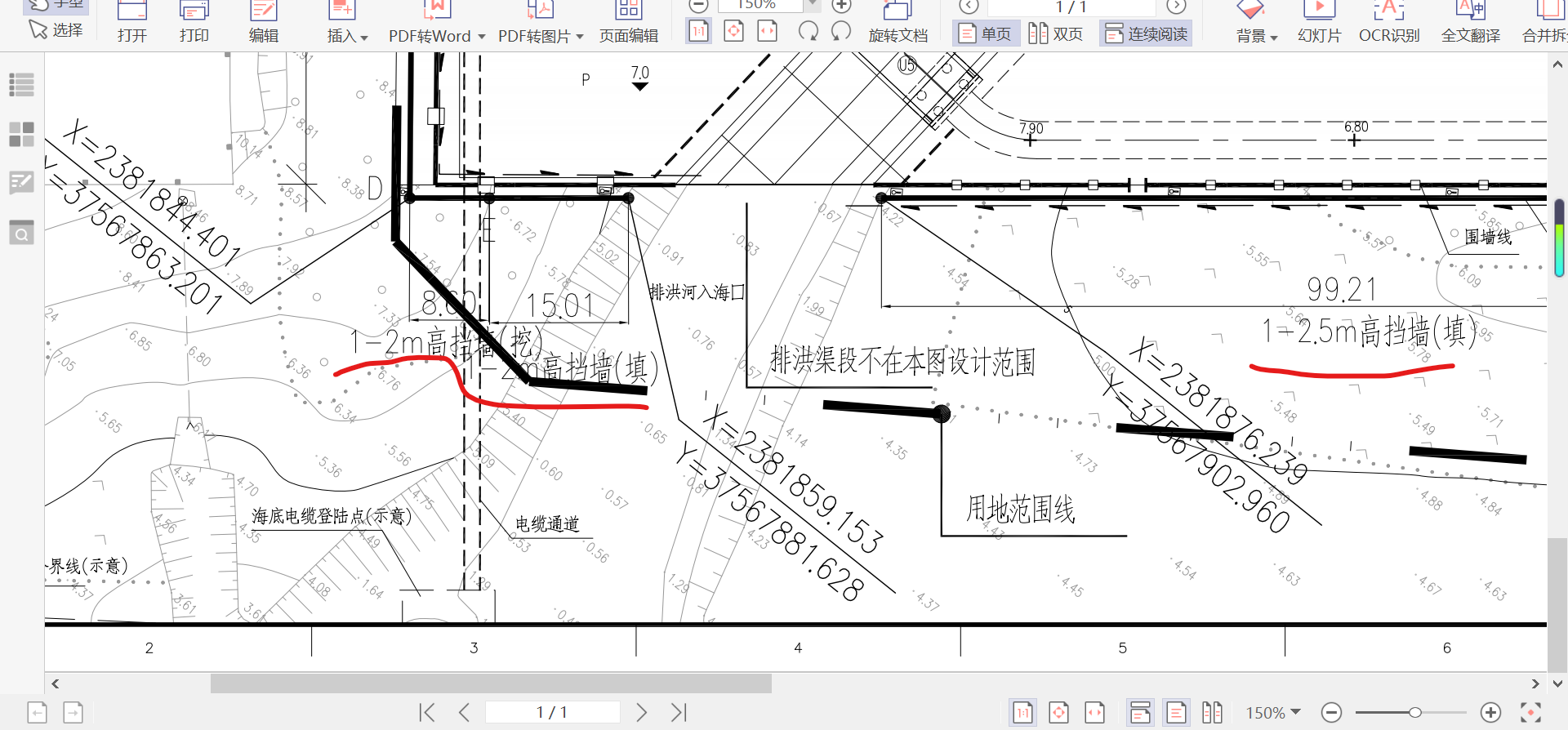Open the top toolbar zoom percentage dropdown
Viewport: 1568px width, 730px height.
(812, 5)
